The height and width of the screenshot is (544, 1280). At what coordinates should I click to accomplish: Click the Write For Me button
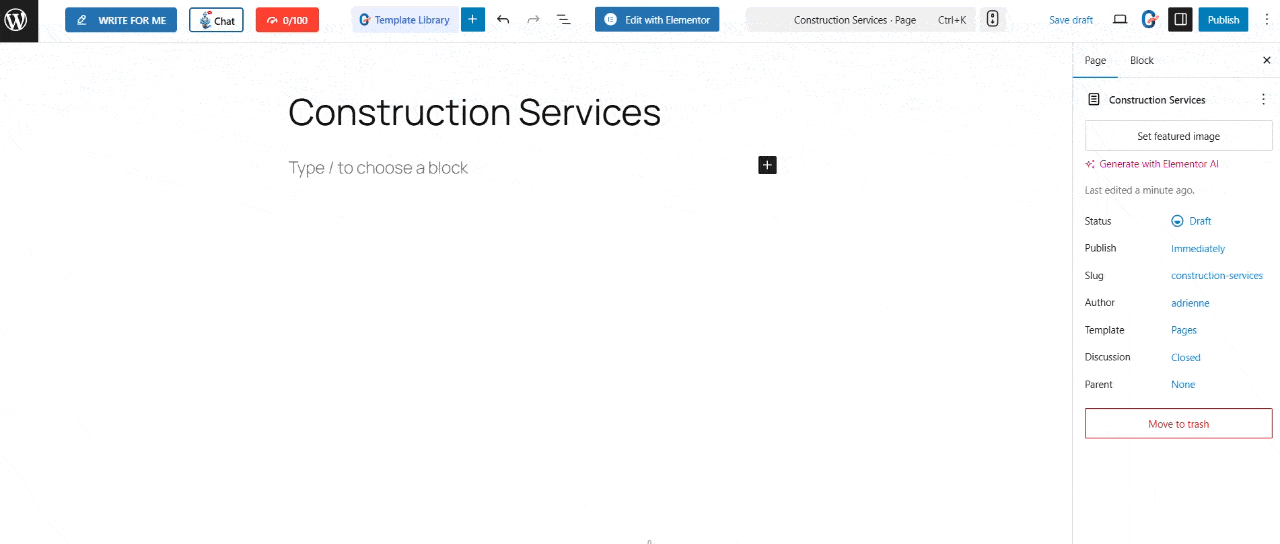tap(121, 20)
